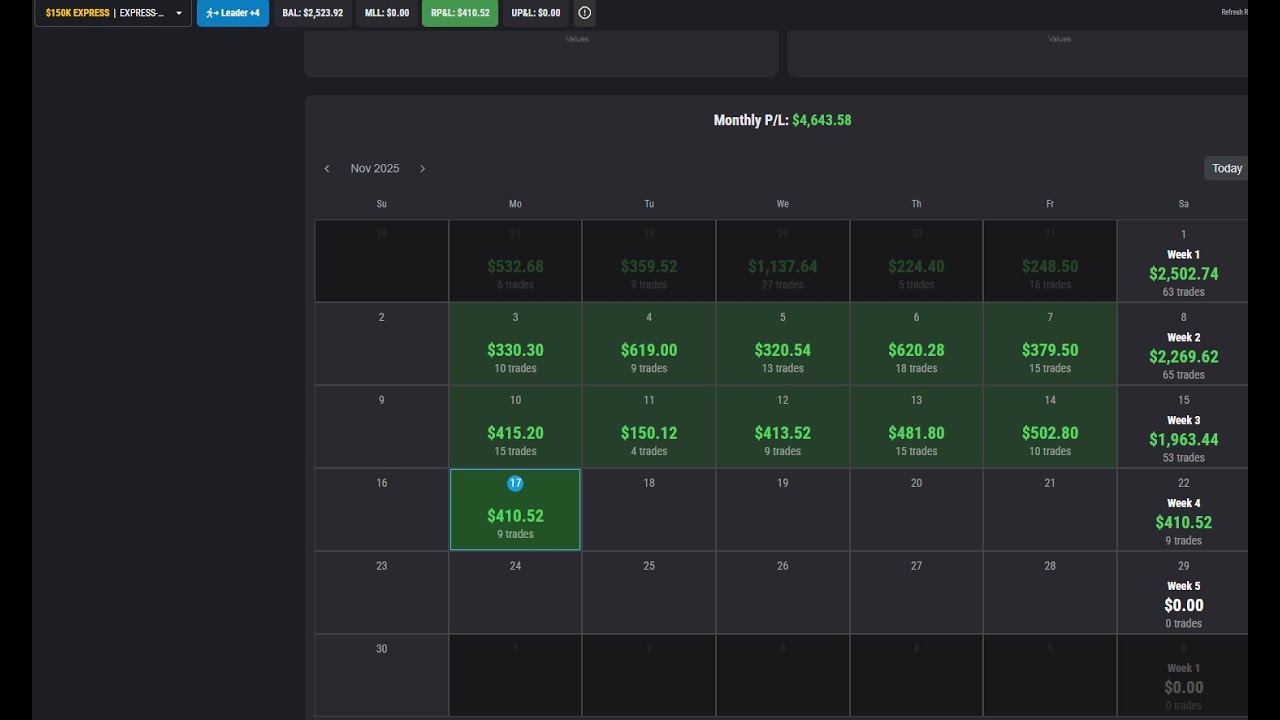Select Sunday day 2 cell
The image size is (1280, 720).
[x=382, y=344]
